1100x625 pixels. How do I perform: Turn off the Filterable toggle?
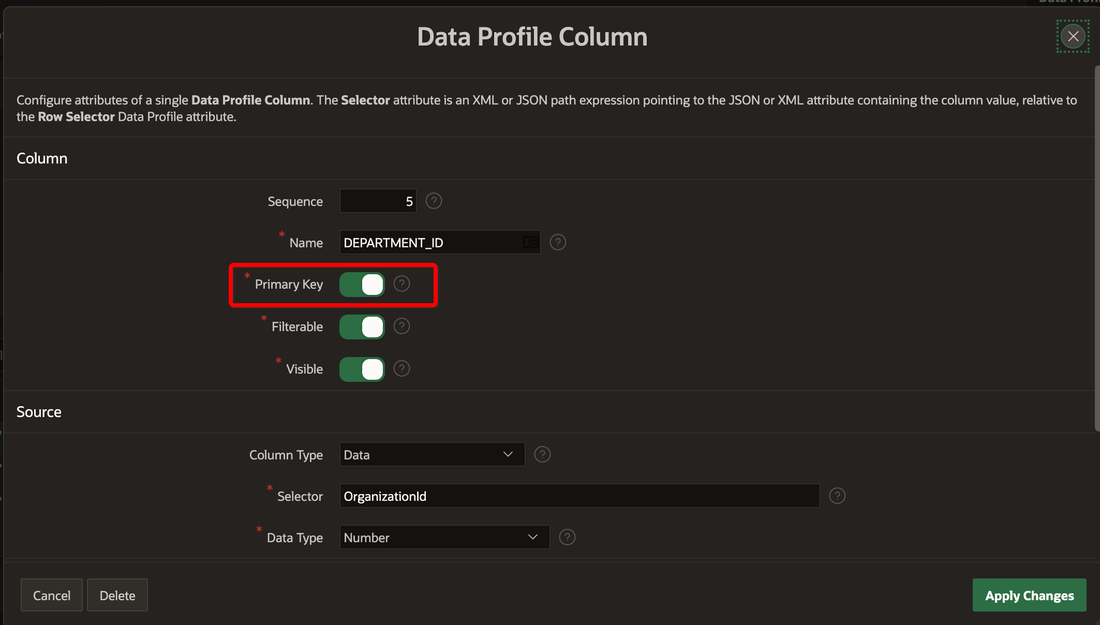[x=361, y=326]
